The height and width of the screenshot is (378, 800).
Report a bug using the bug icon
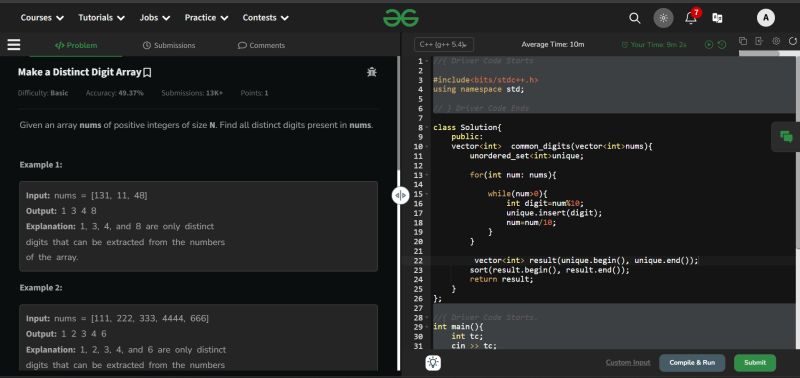pos(371,72)
